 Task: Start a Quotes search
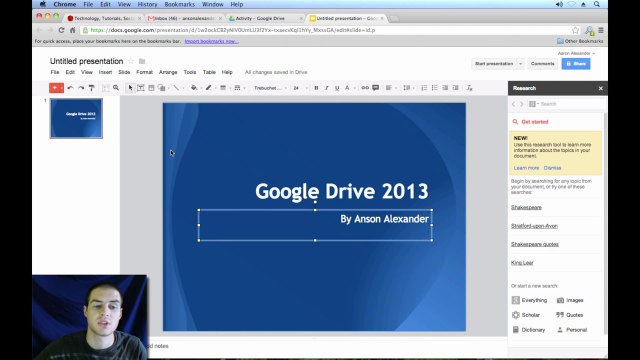(569, 315)
